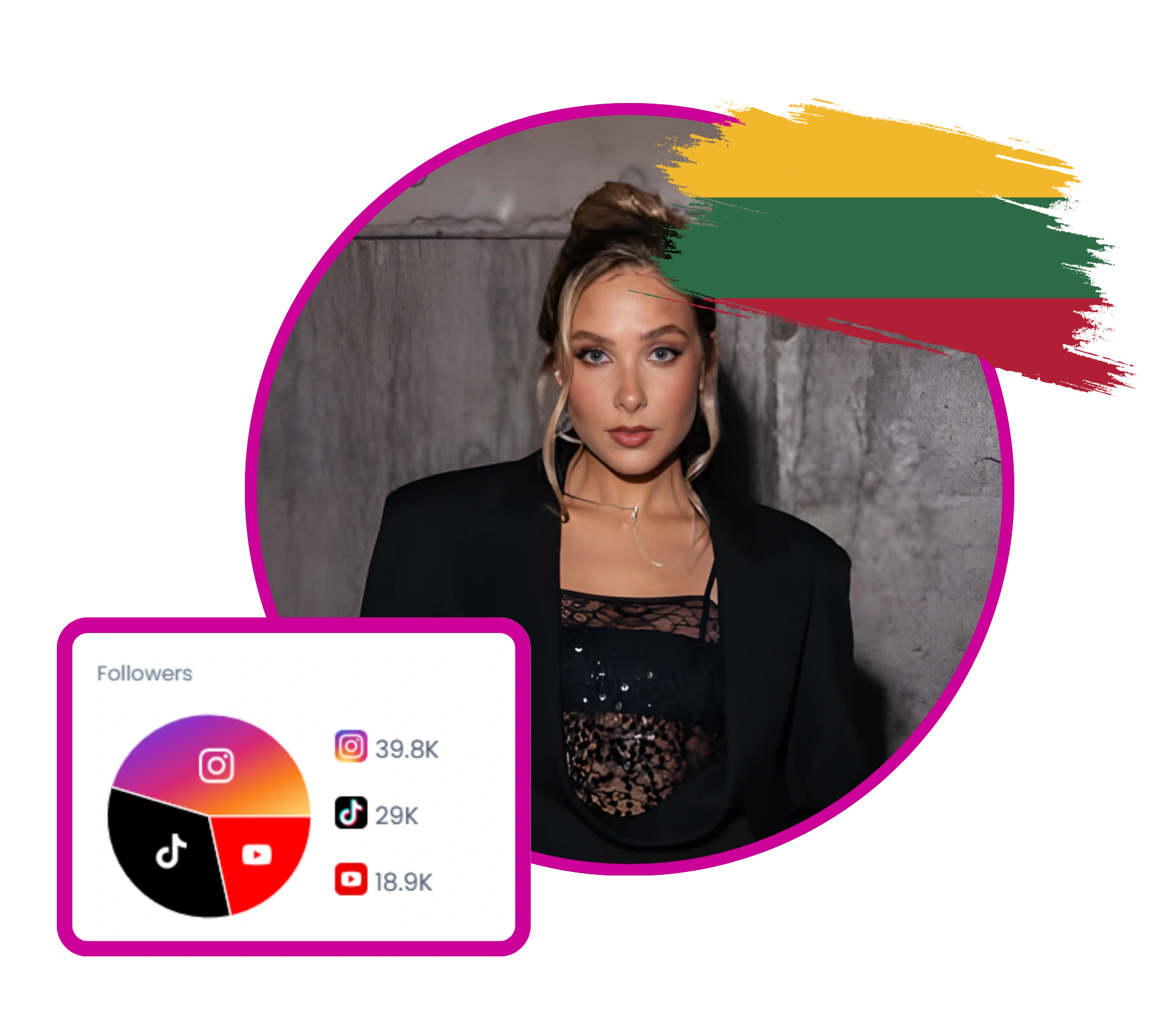Click the 18.9K YouTube follower count
Viewport: 1176px width, 1030px height.
coord(403,882)
